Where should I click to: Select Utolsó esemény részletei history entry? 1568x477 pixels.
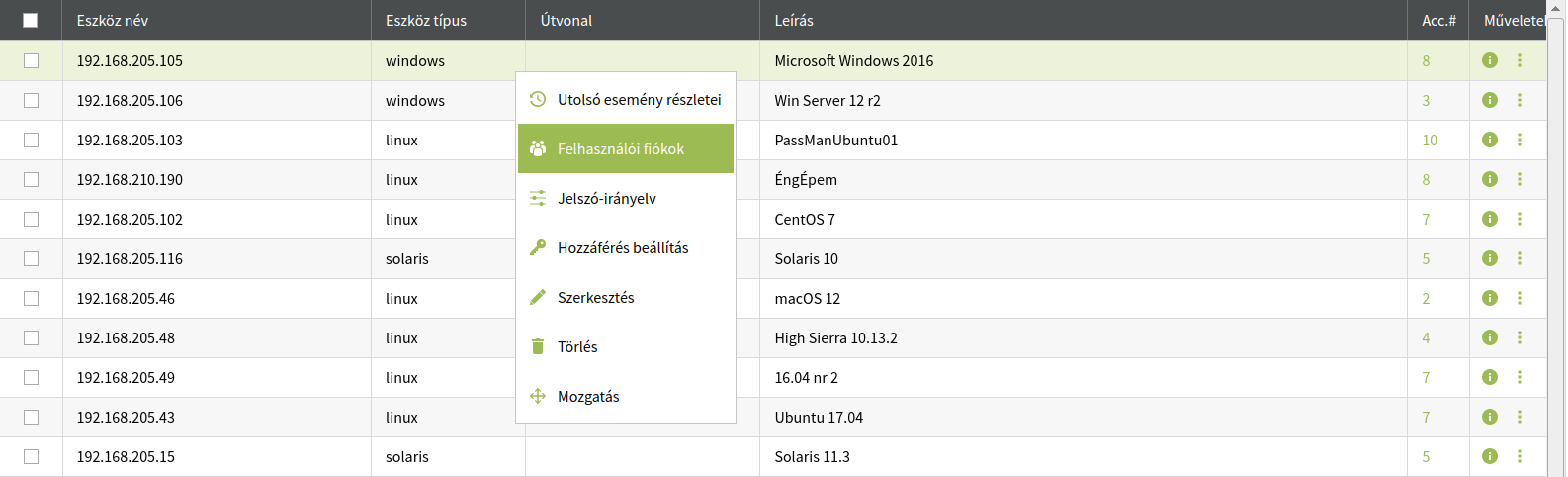pos(626,99)
